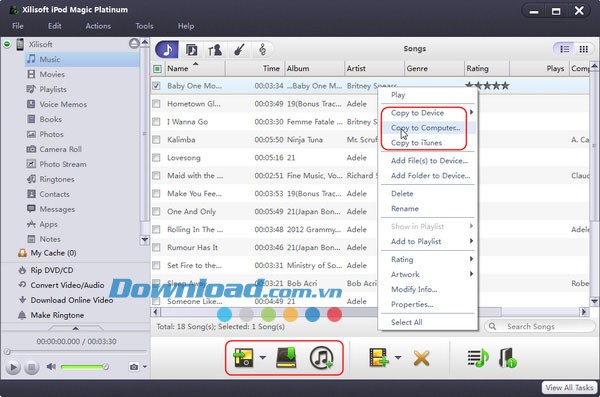
Task: Open the Rating submenu
Action: (x=429, y=259)
